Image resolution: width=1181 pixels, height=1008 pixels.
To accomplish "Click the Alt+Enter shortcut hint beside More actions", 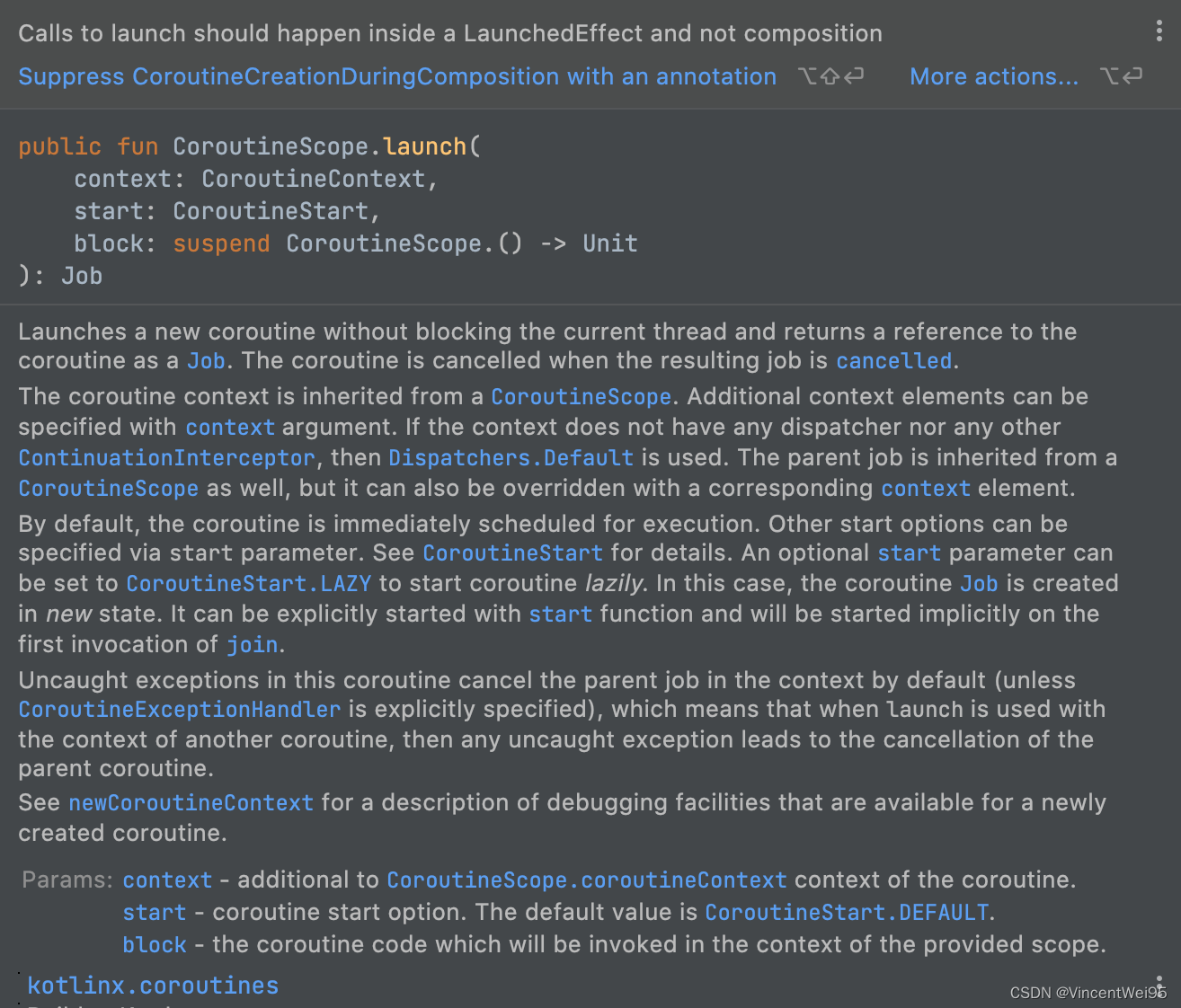I will pos(1122,77).
